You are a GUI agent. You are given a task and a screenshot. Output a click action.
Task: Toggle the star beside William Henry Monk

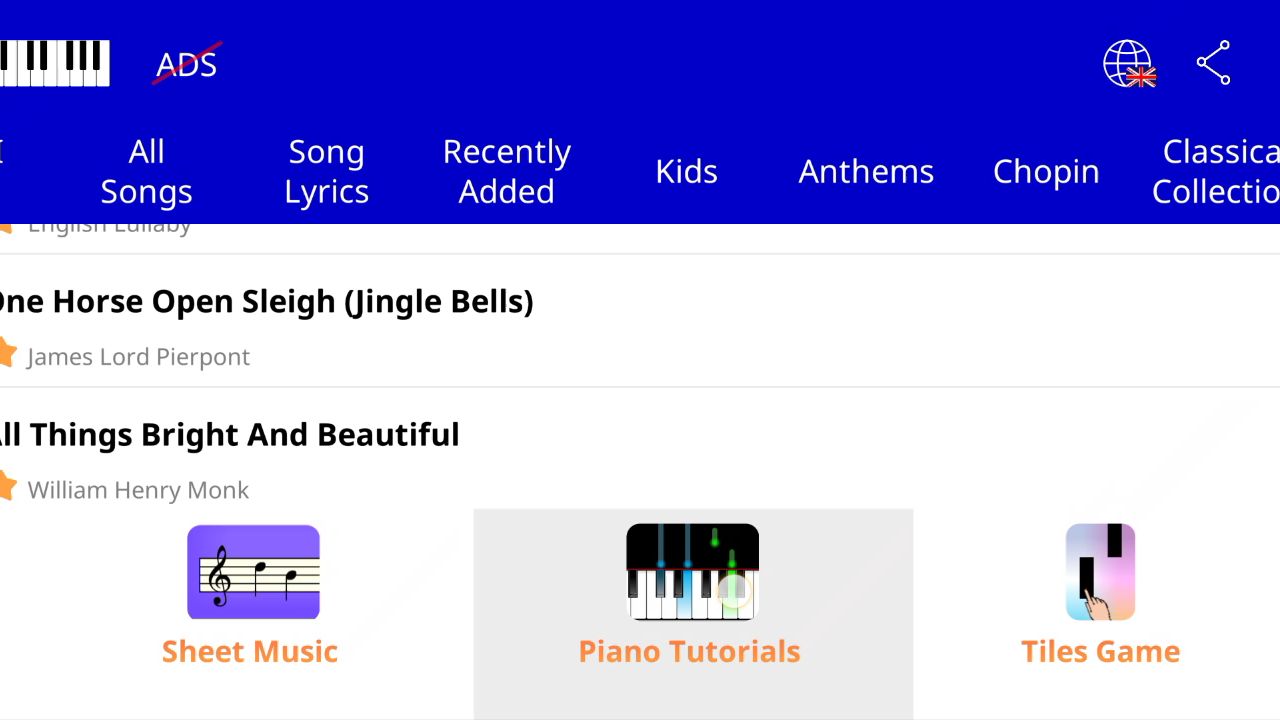(6, 487)
